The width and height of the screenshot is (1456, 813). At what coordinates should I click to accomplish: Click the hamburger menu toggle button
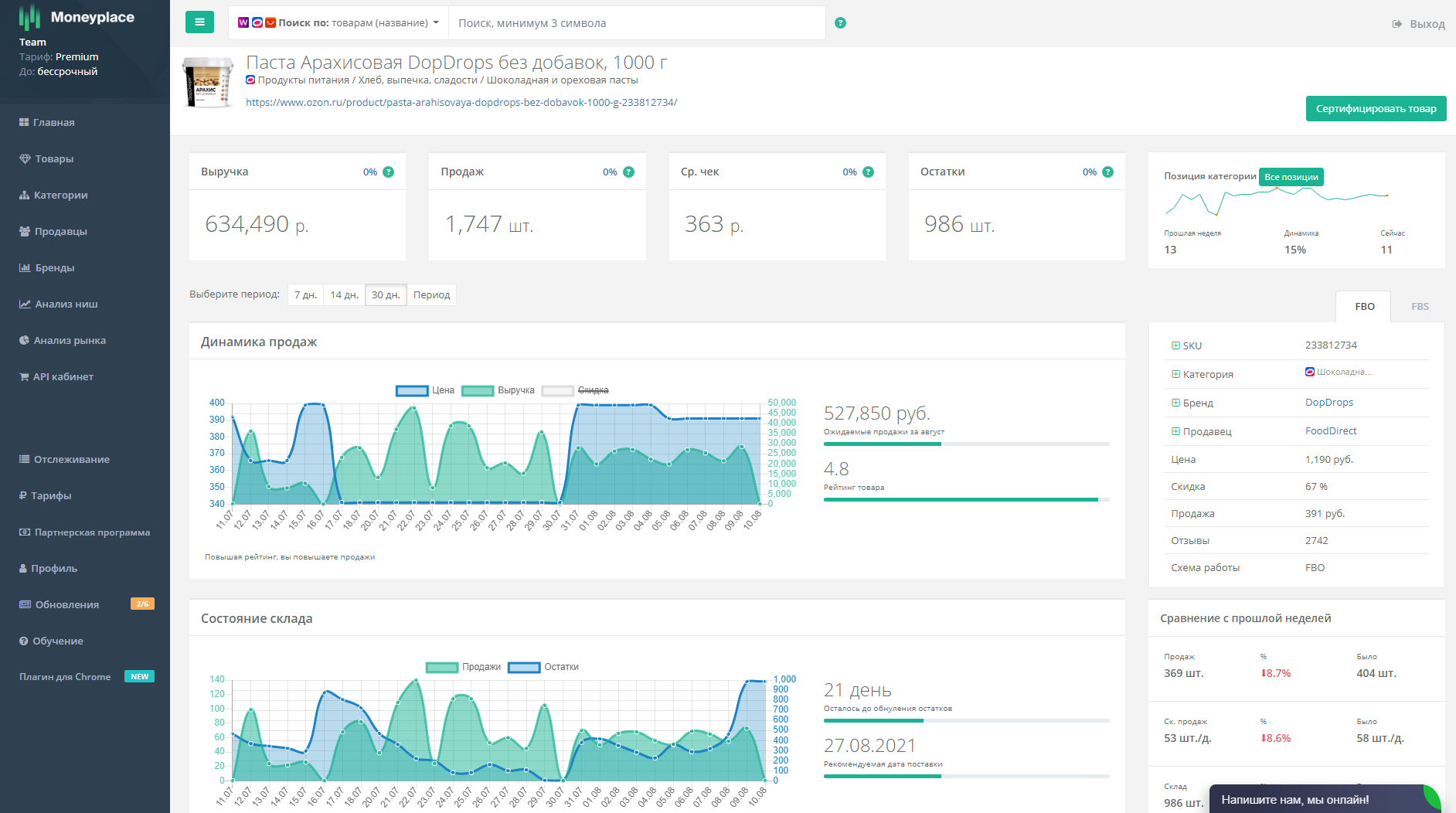pyautogui.click(x=199, y=22)
